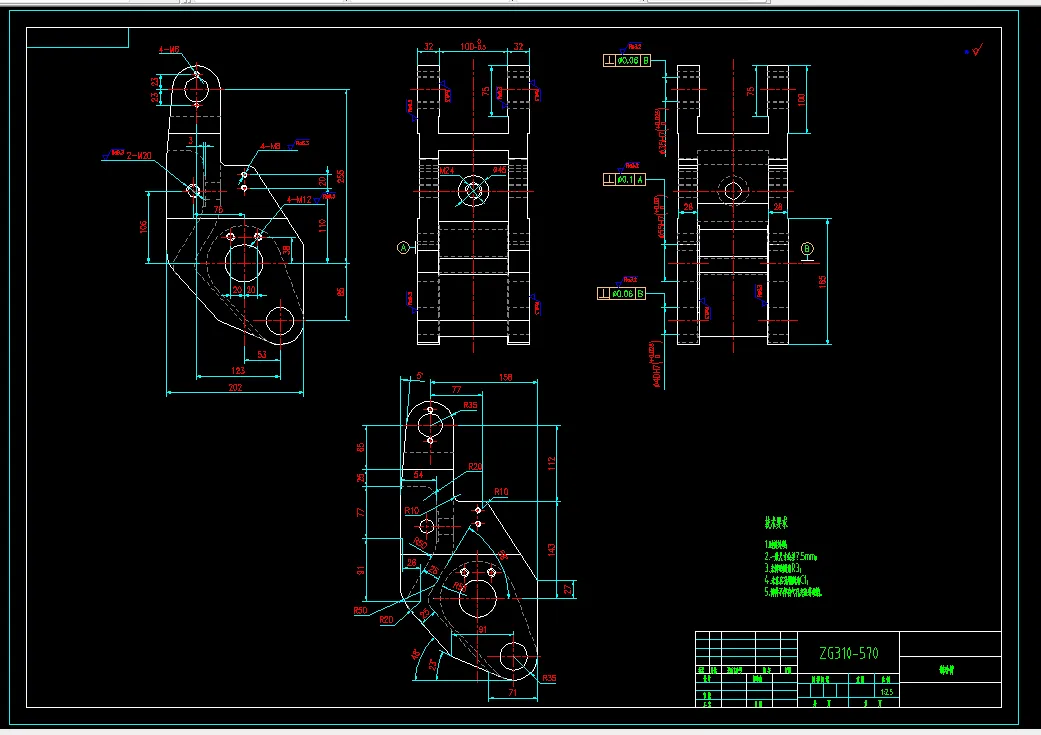Screen dimensions: 1041x735
Task: Click the Φ0.06 B frame beside Φ40H7
Action: click(621, 293)
